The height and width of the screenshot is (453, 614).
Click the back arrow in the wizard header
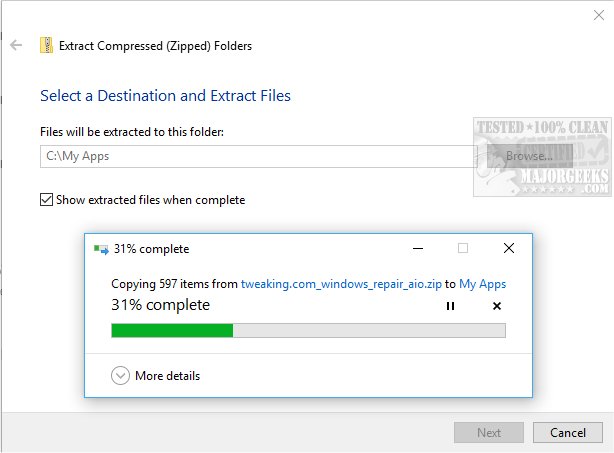[x=16, y=45]
